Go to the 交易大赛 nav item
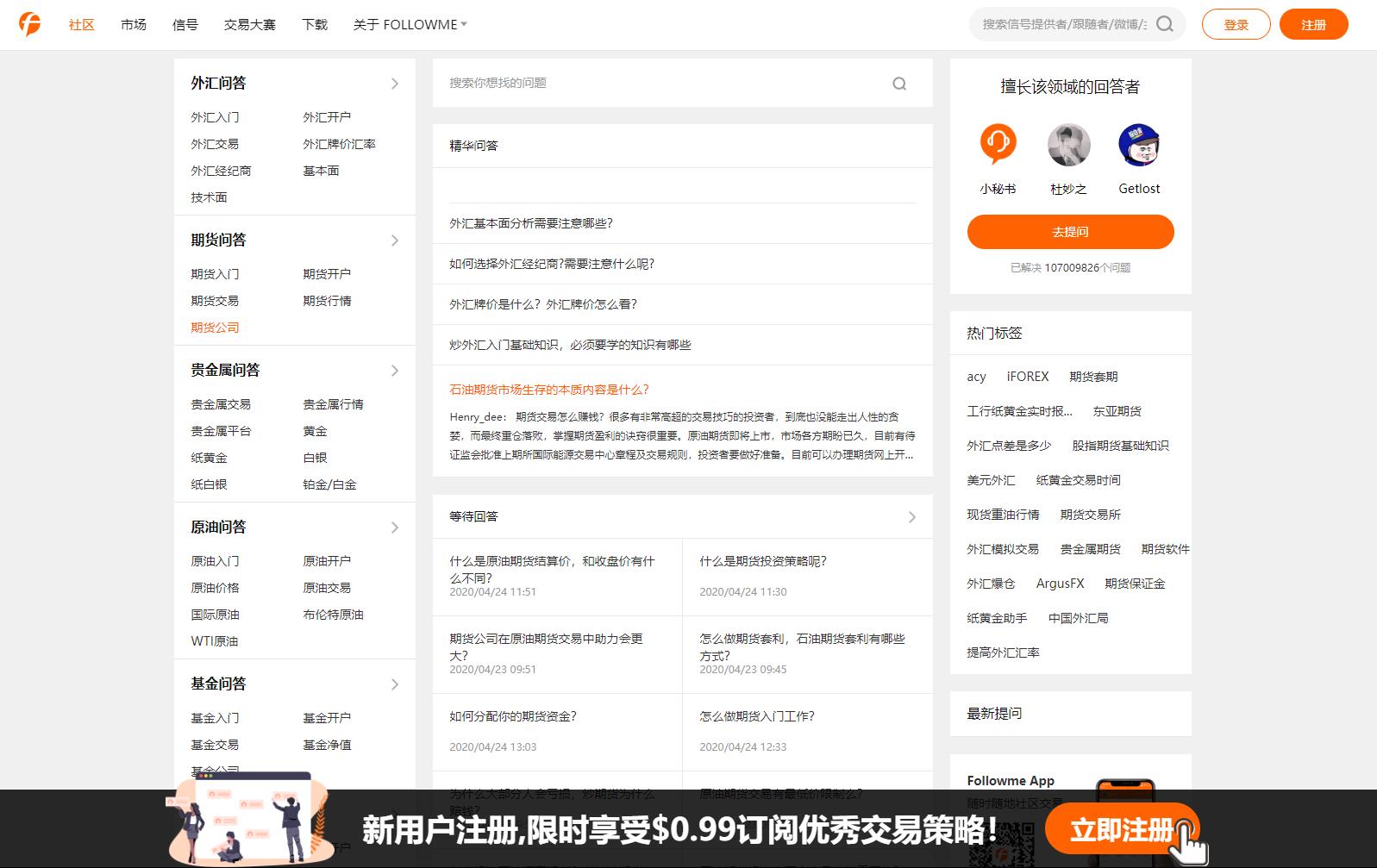Image resolution: width=1377 pixels, height=868 pixels. [249, 25]
